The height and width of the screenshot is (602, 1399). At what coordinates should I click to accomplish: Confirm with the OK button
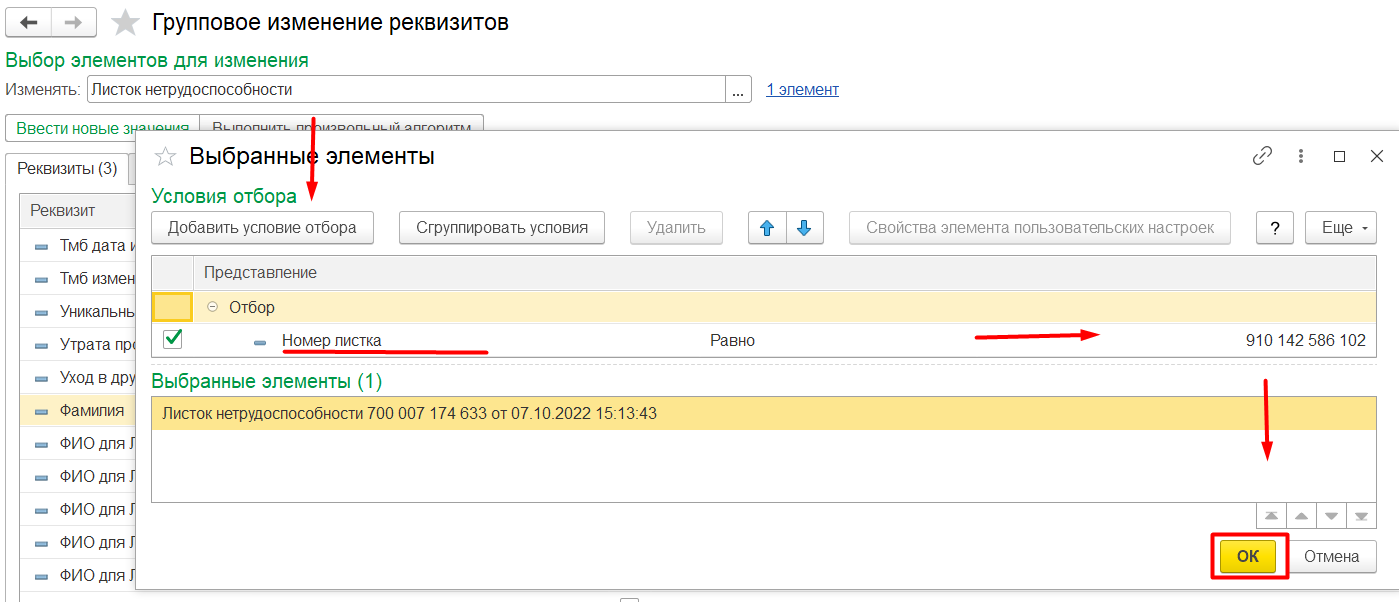(1247, 556)
